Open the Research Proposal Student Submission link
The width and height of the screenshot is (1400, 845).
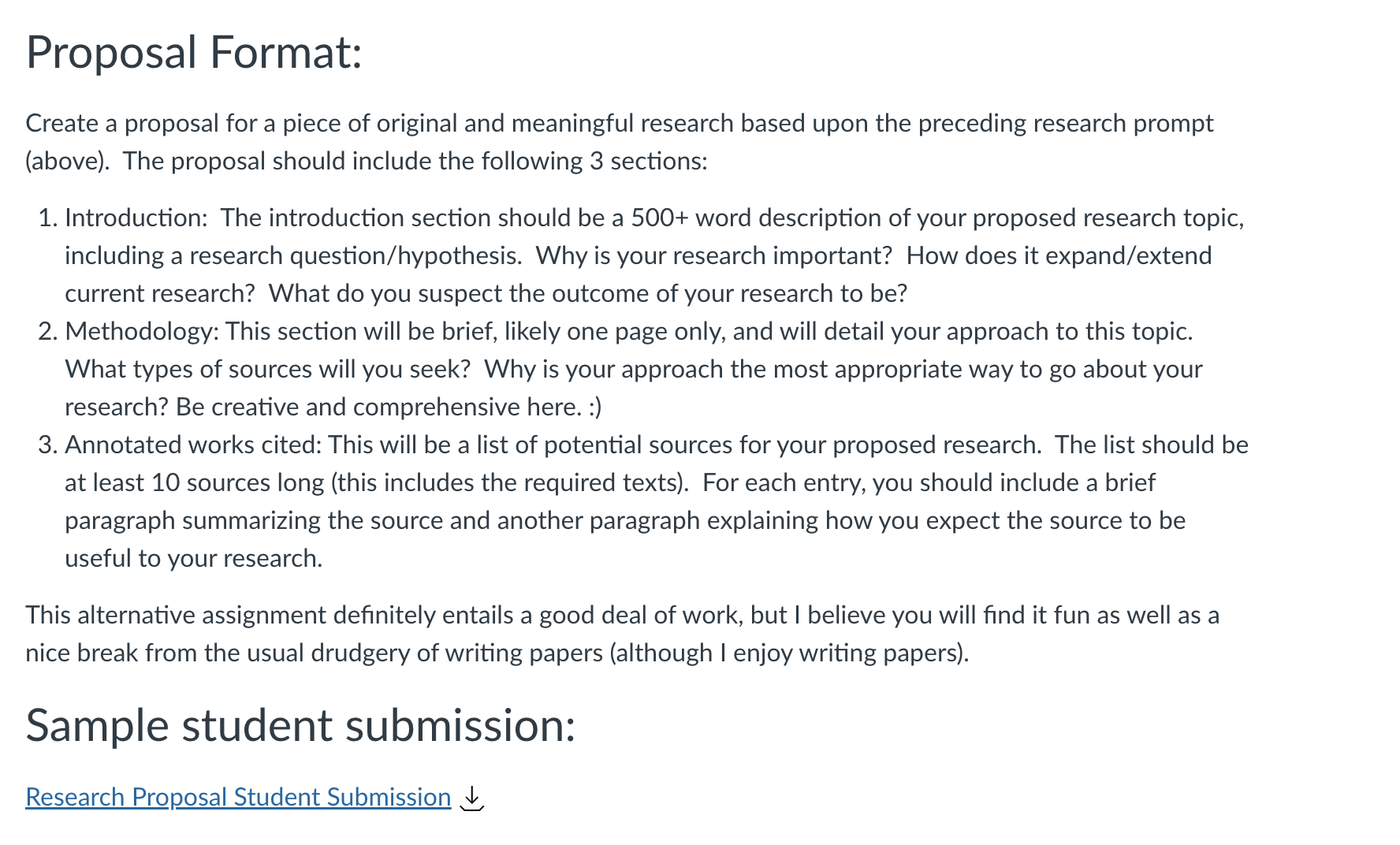238,797
